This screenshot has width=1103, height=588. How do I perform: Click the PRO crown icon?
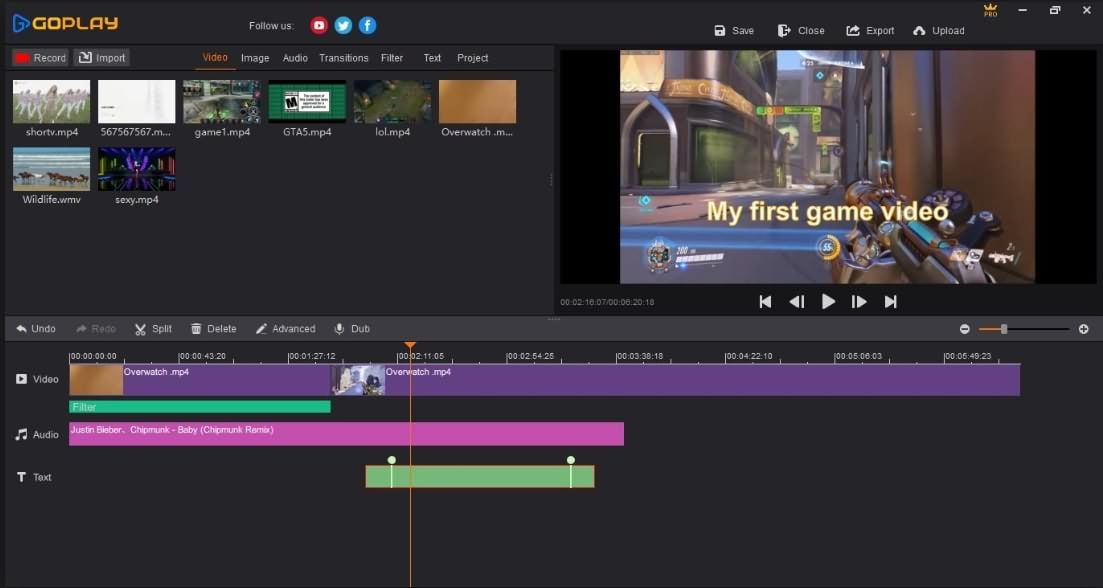pyautogui.click(x=990, y=11)
